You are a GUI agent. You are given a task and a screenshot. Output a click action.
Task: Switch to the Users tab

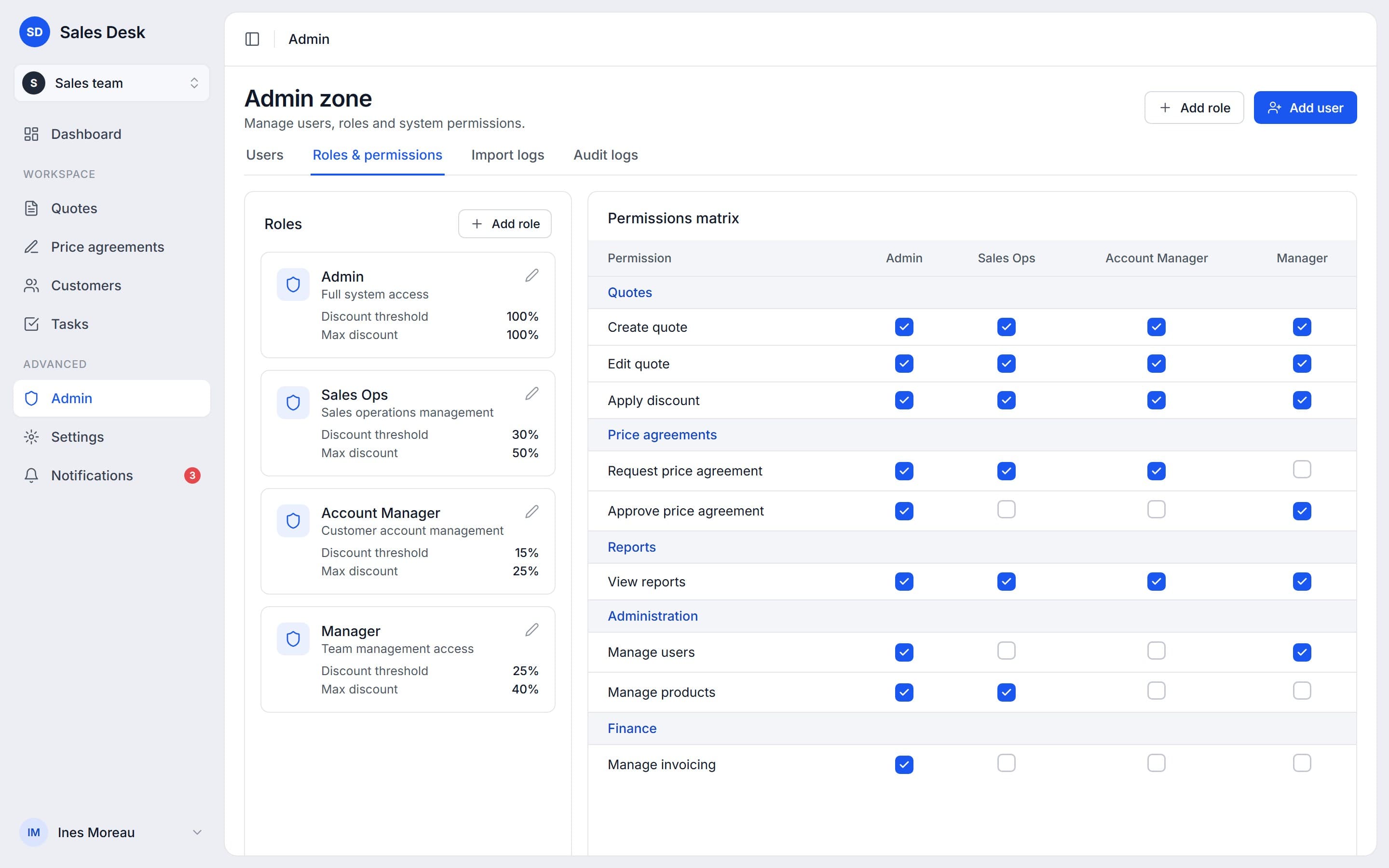[x=265, y=155]
